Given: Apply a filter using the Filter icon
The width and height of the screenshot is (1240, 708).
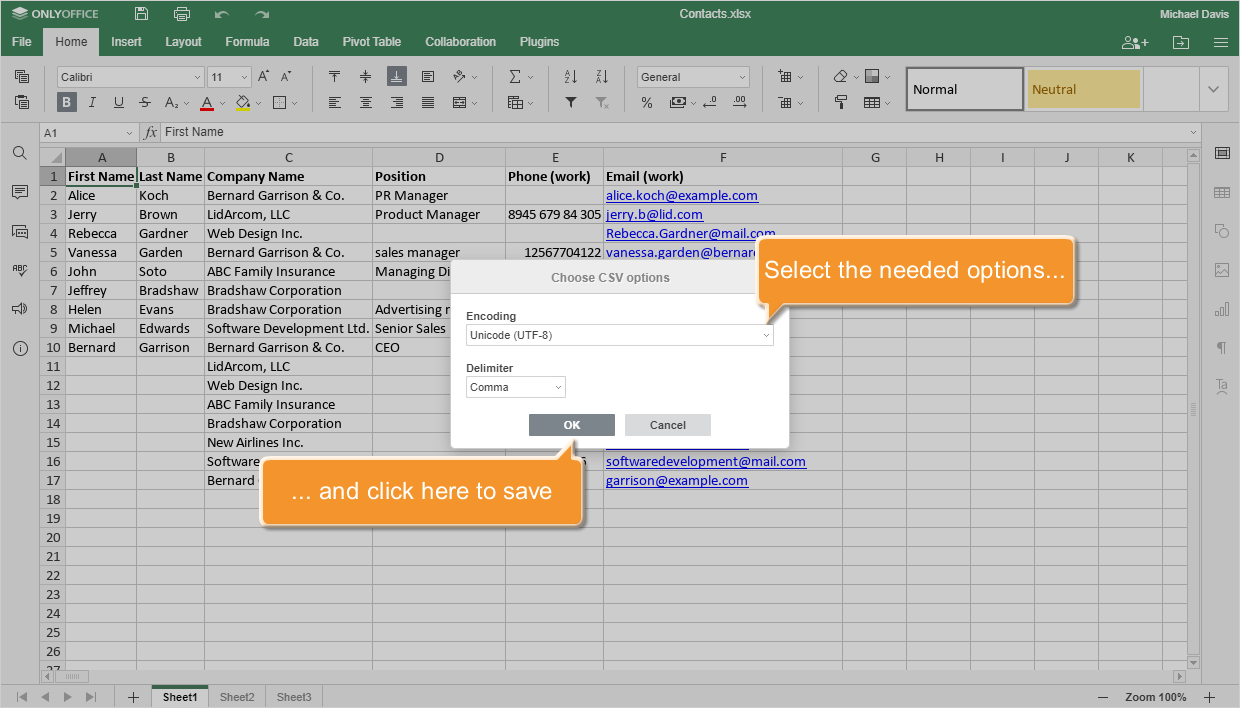Looking at the screenshot, I should tap(570, 104).
